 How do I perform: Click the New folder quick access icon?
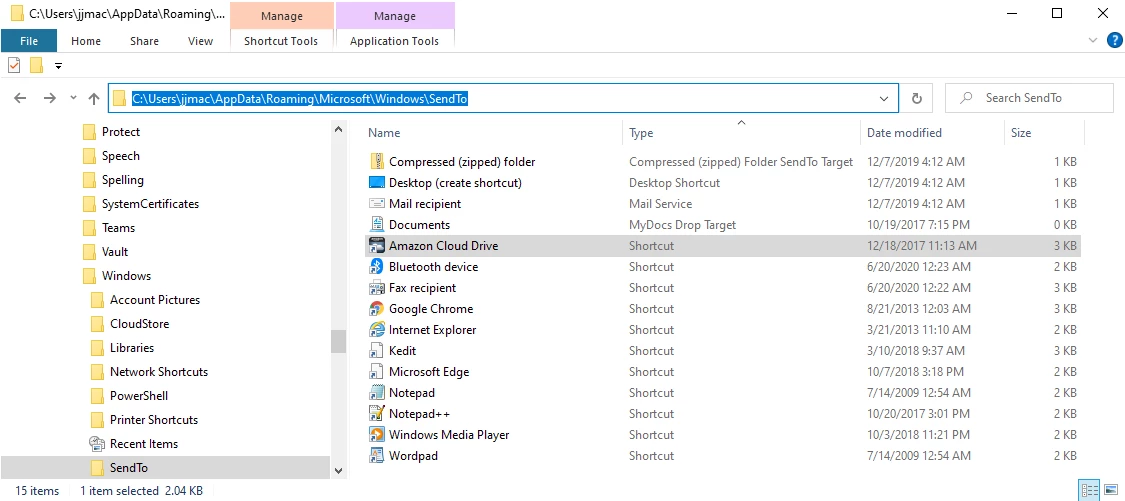[37, 65]
